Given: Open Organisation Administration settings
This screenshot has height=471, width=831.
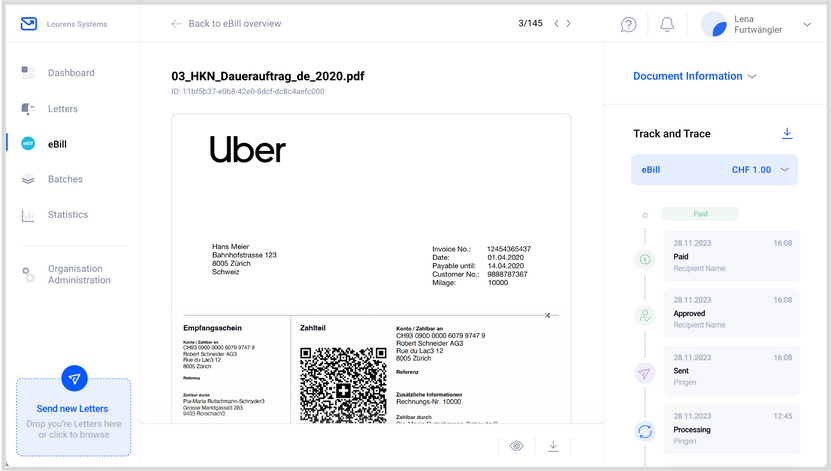Looking at the screenshot, I should 79,274.
